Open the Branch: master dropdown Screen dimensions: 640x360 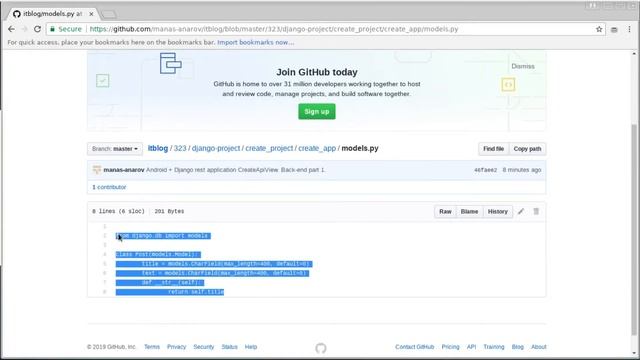click(115, 149)
